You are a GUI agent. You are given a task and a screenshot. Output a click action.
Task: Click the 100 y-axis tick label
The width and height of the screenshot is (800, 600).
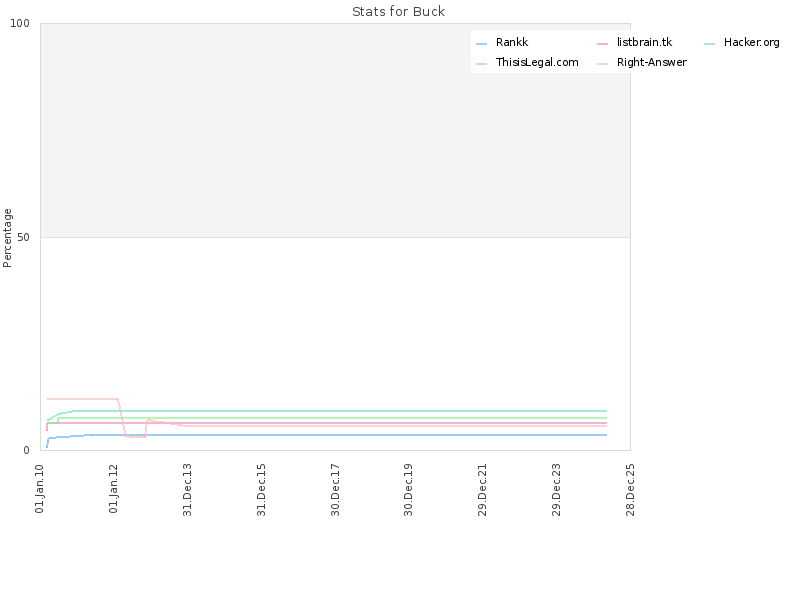pyautogui.click(x=20, y=23)
